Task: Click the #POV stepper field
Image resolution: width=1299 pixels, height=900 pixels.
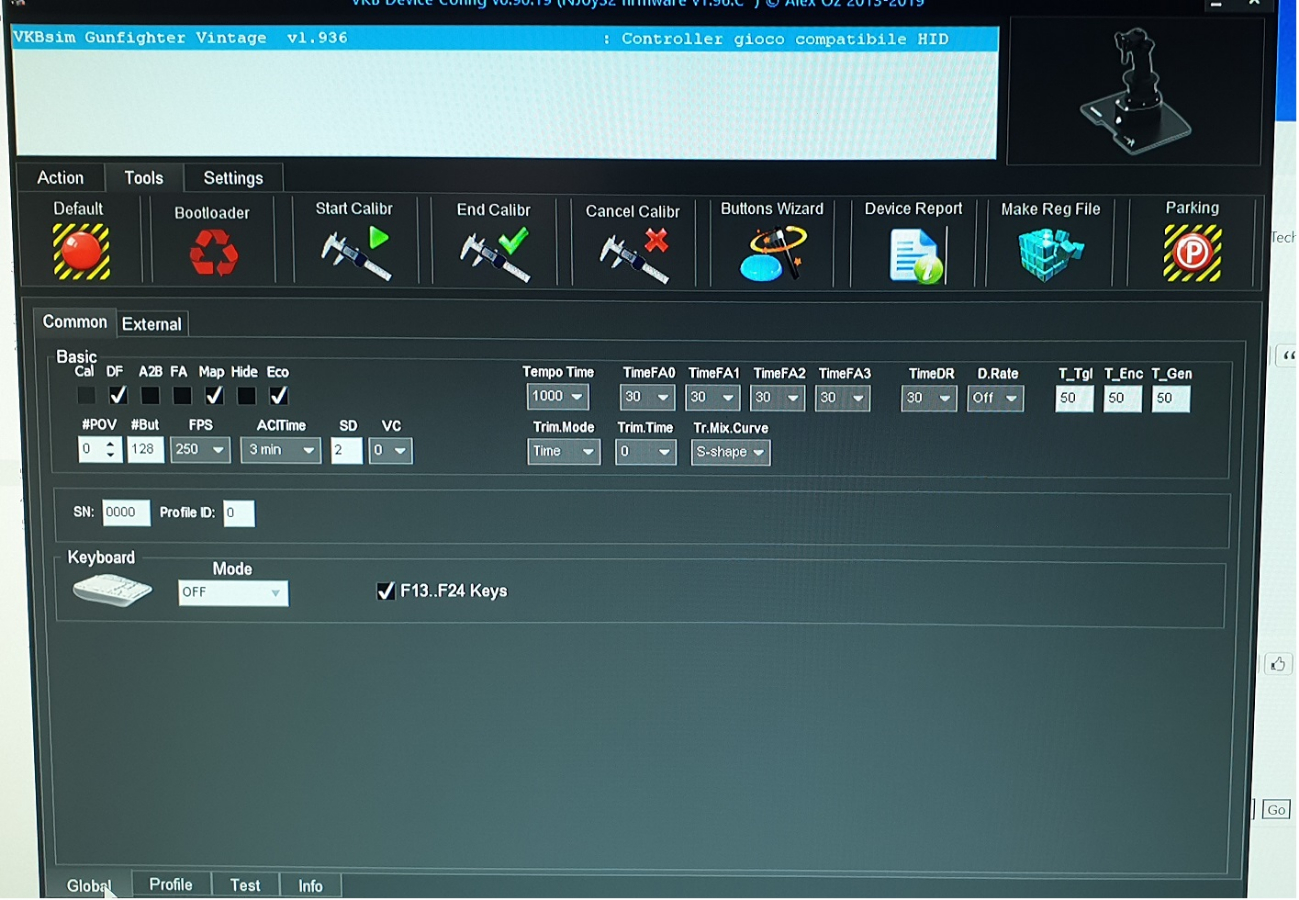Action: (x=100, y=450)
